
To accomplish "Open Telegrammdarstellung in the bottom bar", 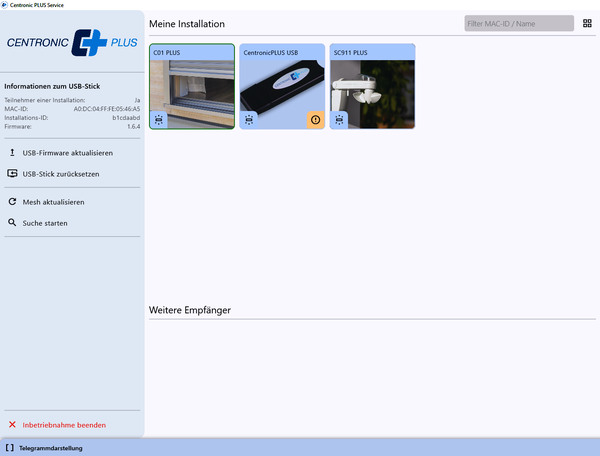I will [x=51, y=448].
